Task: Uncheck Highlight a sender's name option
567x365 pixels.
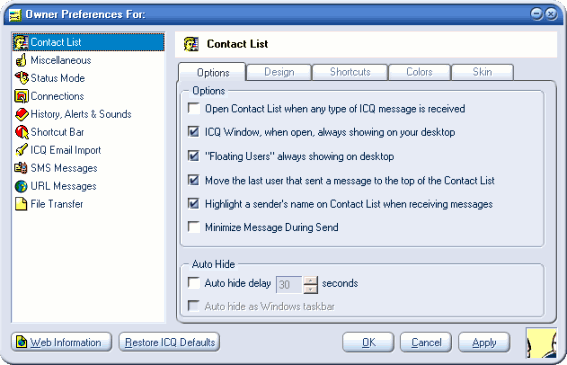Action: tap(193, 204)
